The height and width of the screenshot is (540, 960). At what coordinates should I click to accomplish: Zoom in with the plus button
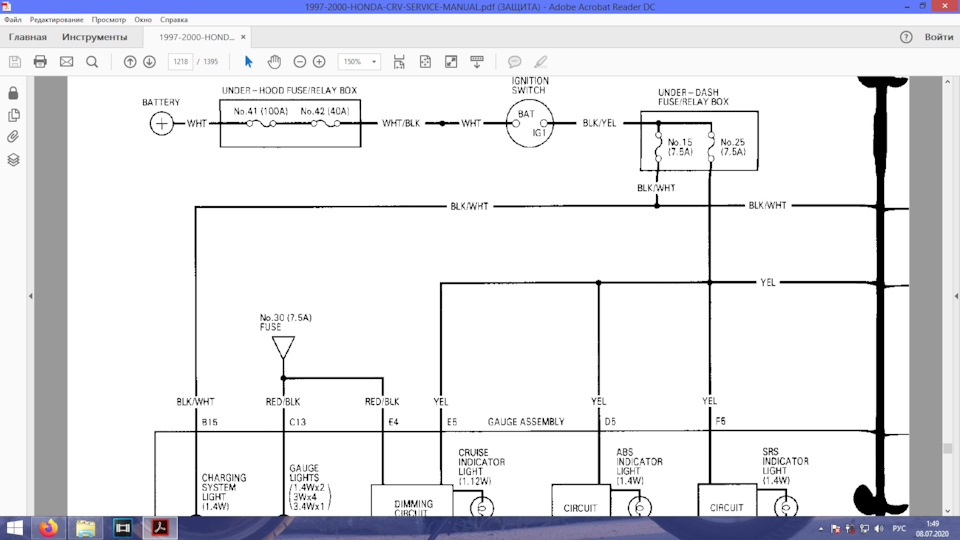(x=319, y=61)
